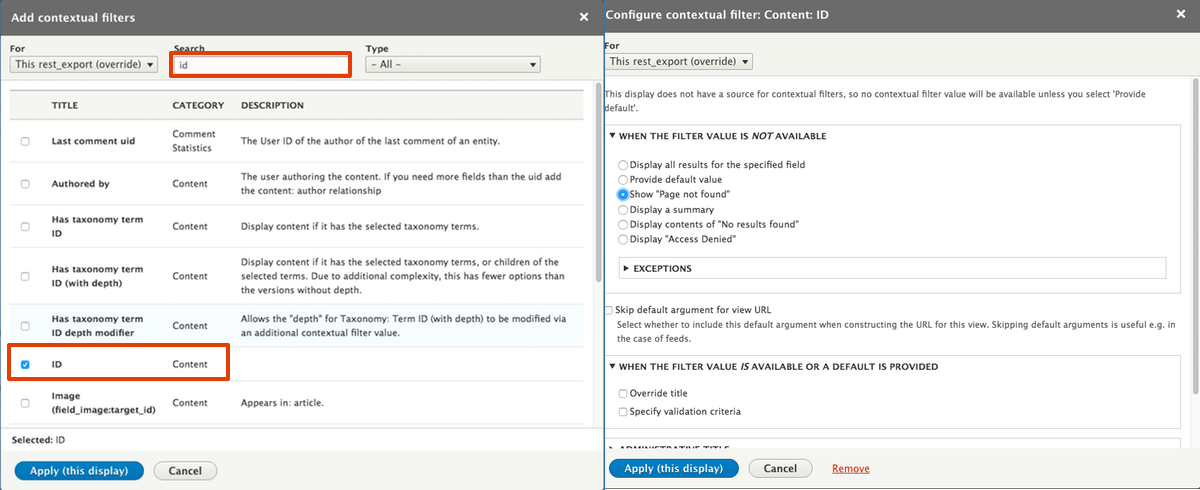Click the TITLE column header

pos(65,105)
